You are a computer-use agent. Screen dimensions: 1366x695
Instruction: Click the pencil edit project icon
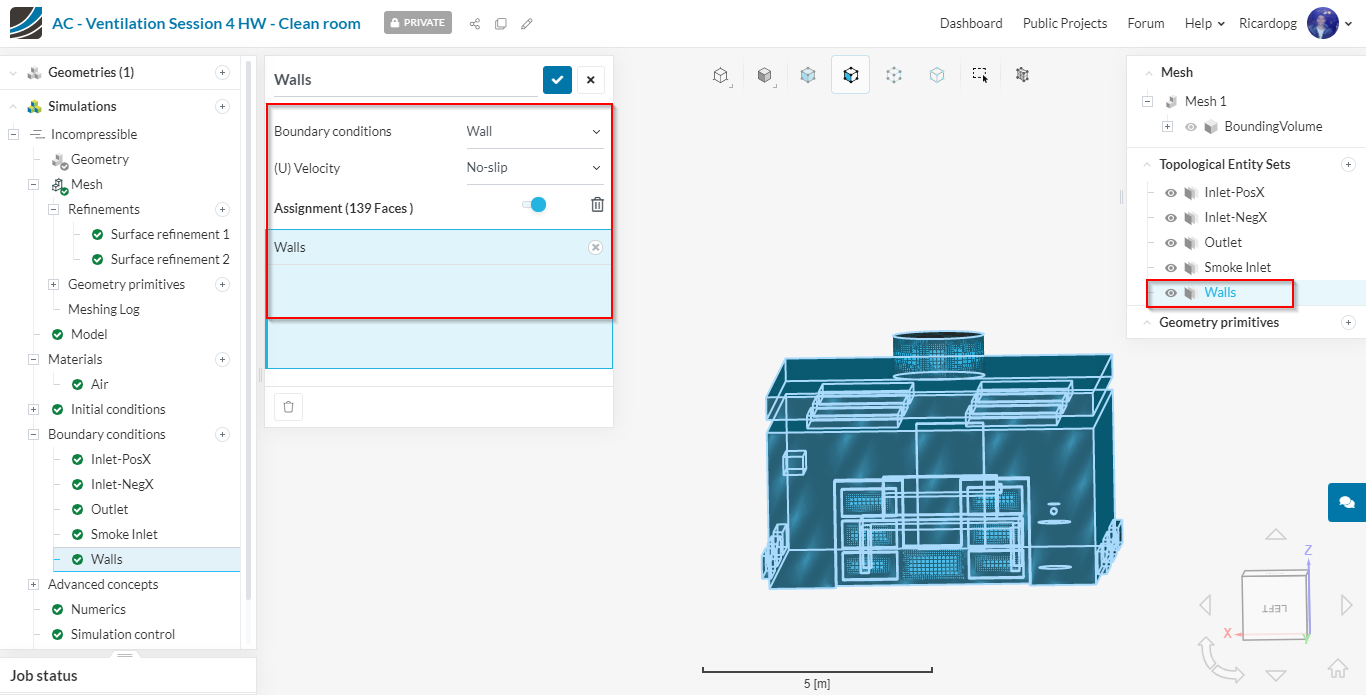527,23
